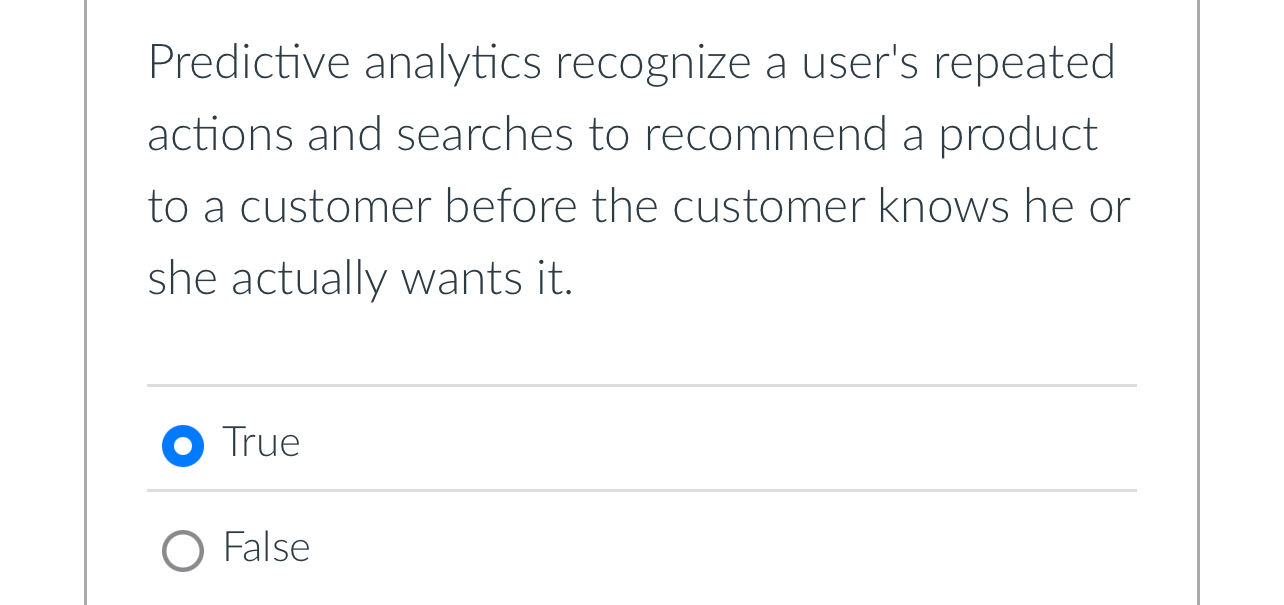Click the divider between True and False
The image size is (1284, 605).
pos(640,491)
